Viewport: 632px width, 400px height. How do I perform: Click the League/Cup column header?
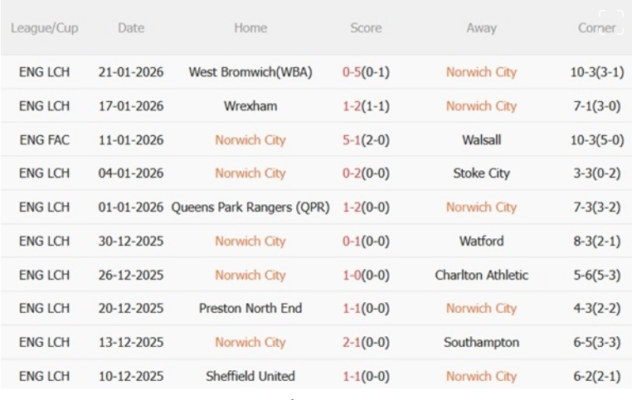click(x=44, y=28)
